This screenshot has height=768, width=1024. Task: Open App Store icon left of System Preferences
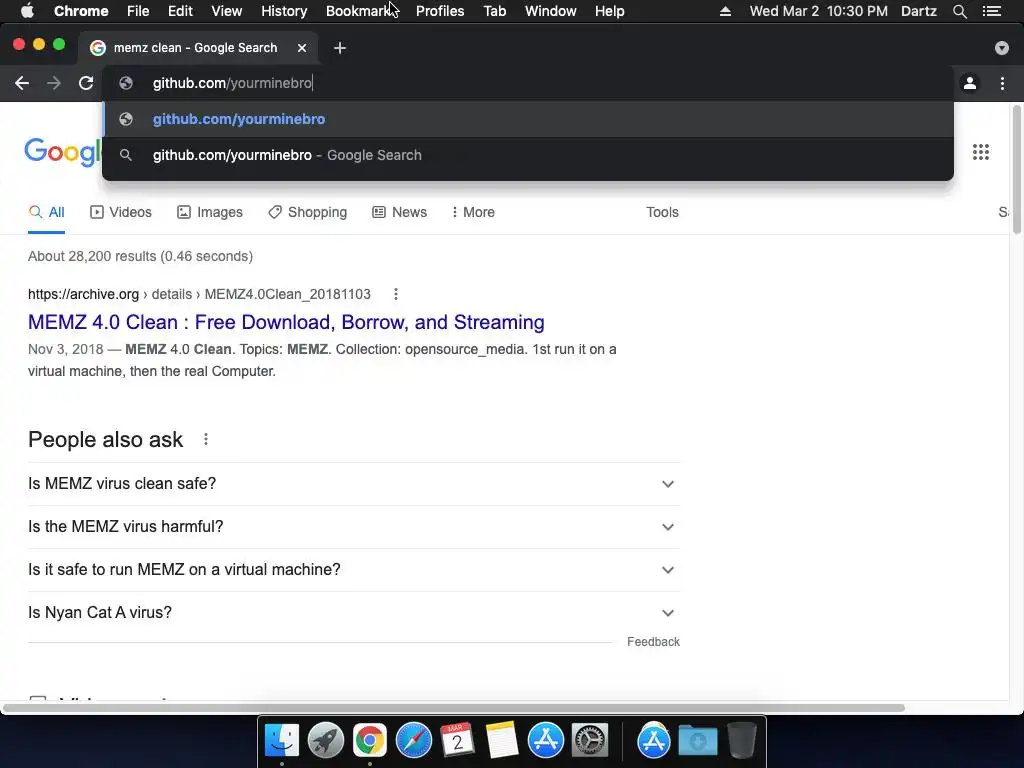click(545, 741)
